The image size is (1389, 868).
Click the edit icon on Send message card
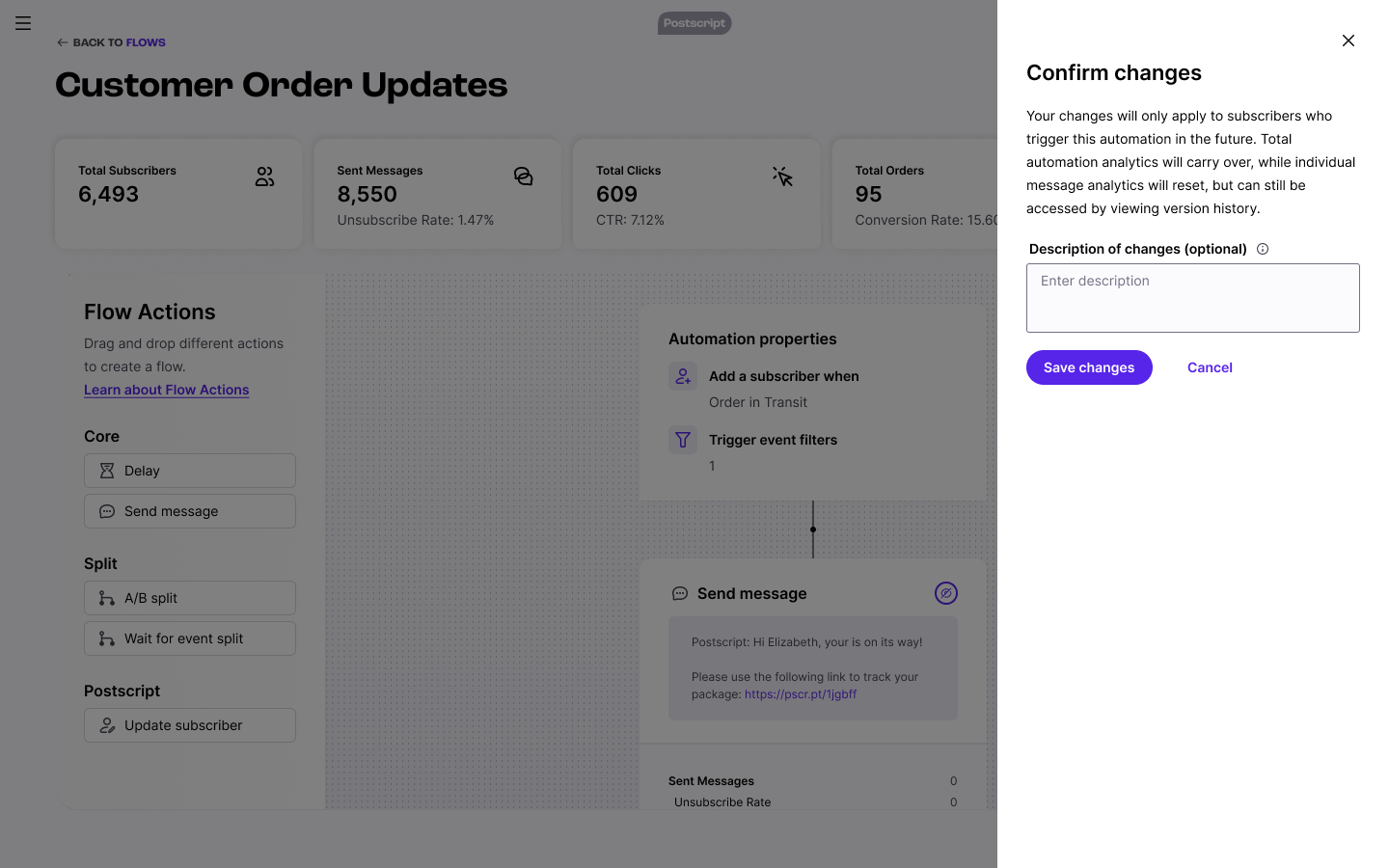(946, 593)
